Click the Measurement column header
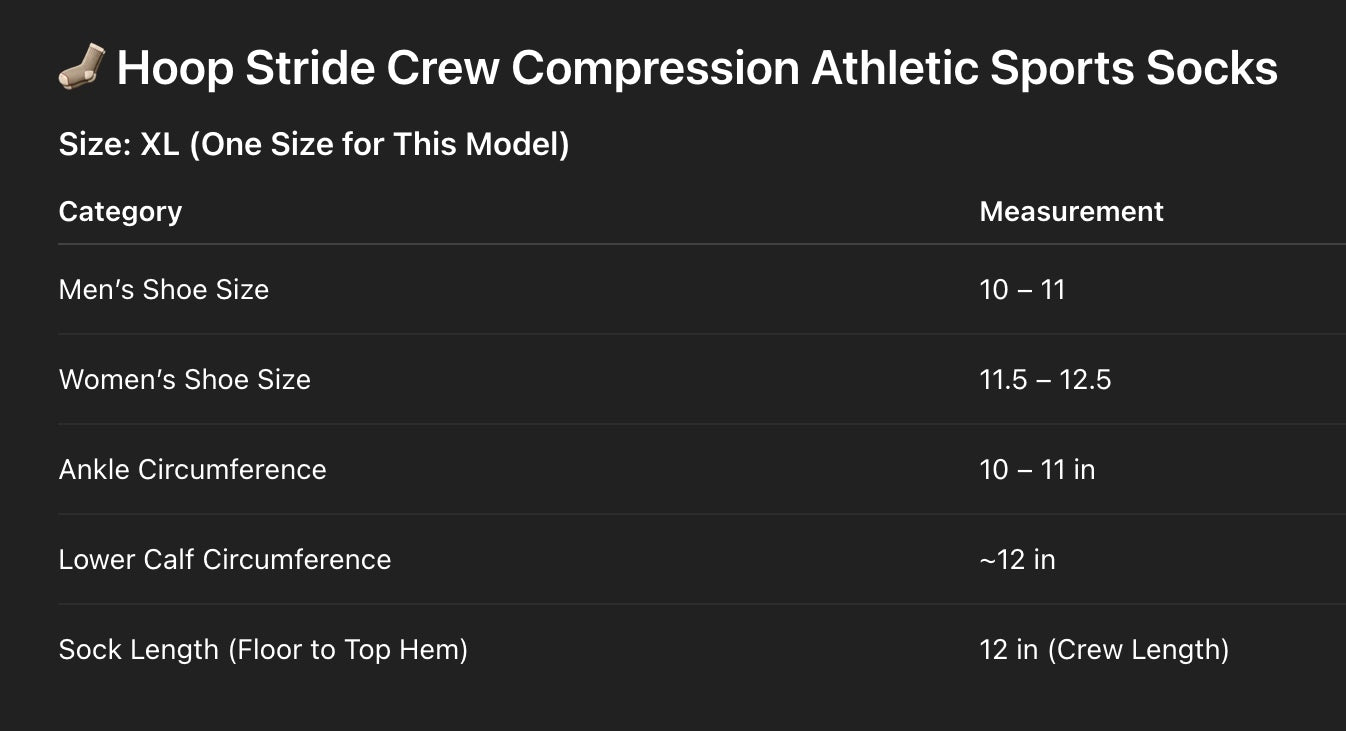Image resolution: width=1346 pixels, height=731 pixels. point(1071,211)
